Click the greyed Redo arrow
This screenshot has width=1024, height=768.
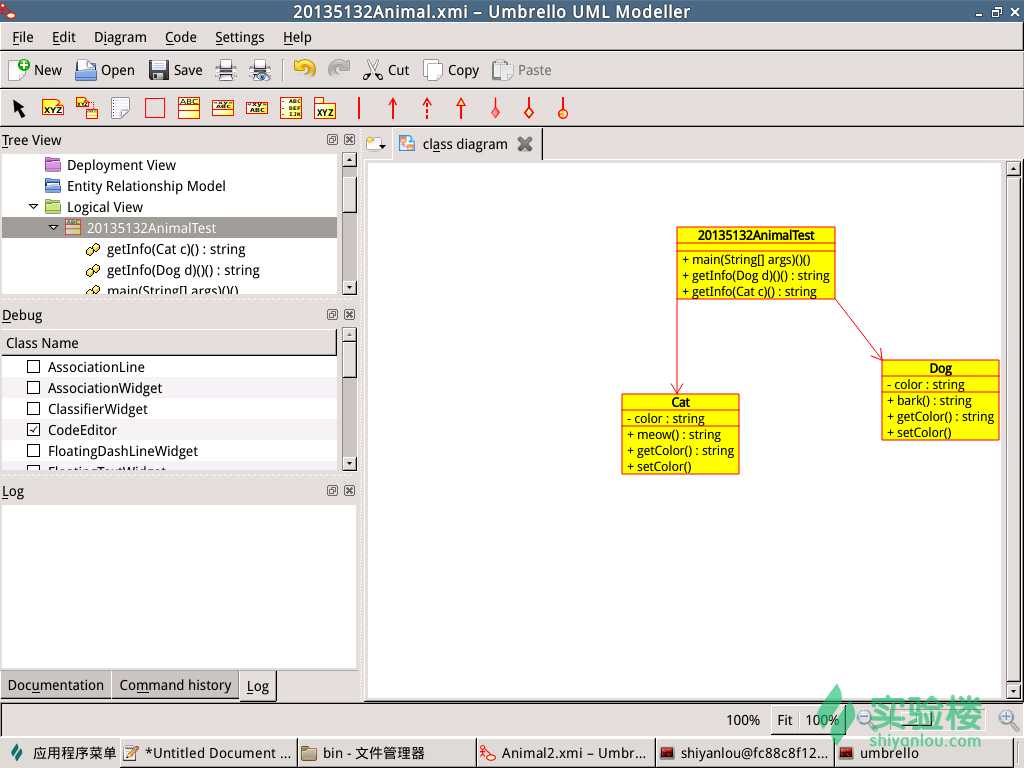click(x=338, y=69)
